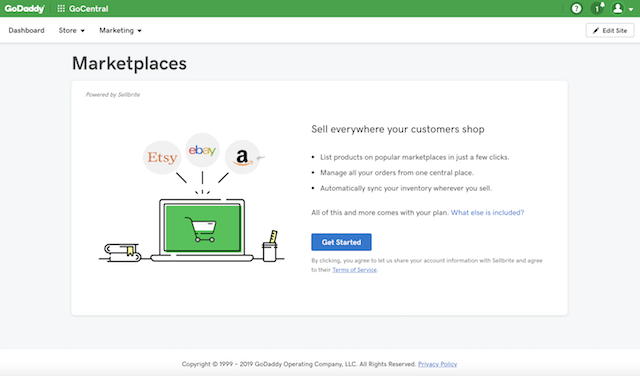
Task: Open the Marketing dropdown menu
Action: pos(120,31)
